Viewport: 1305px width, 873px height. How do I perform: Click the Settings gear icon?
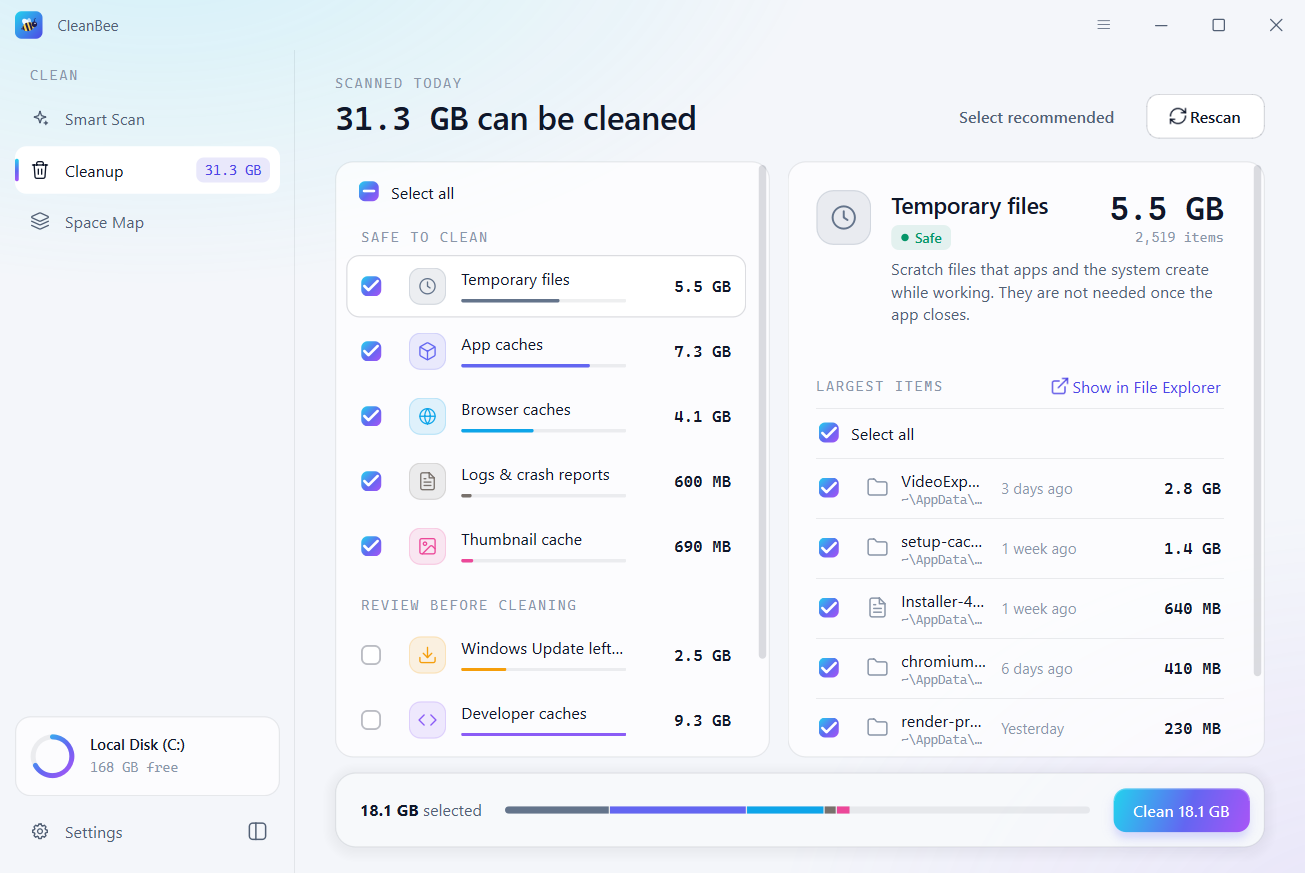tap(40, 832)
